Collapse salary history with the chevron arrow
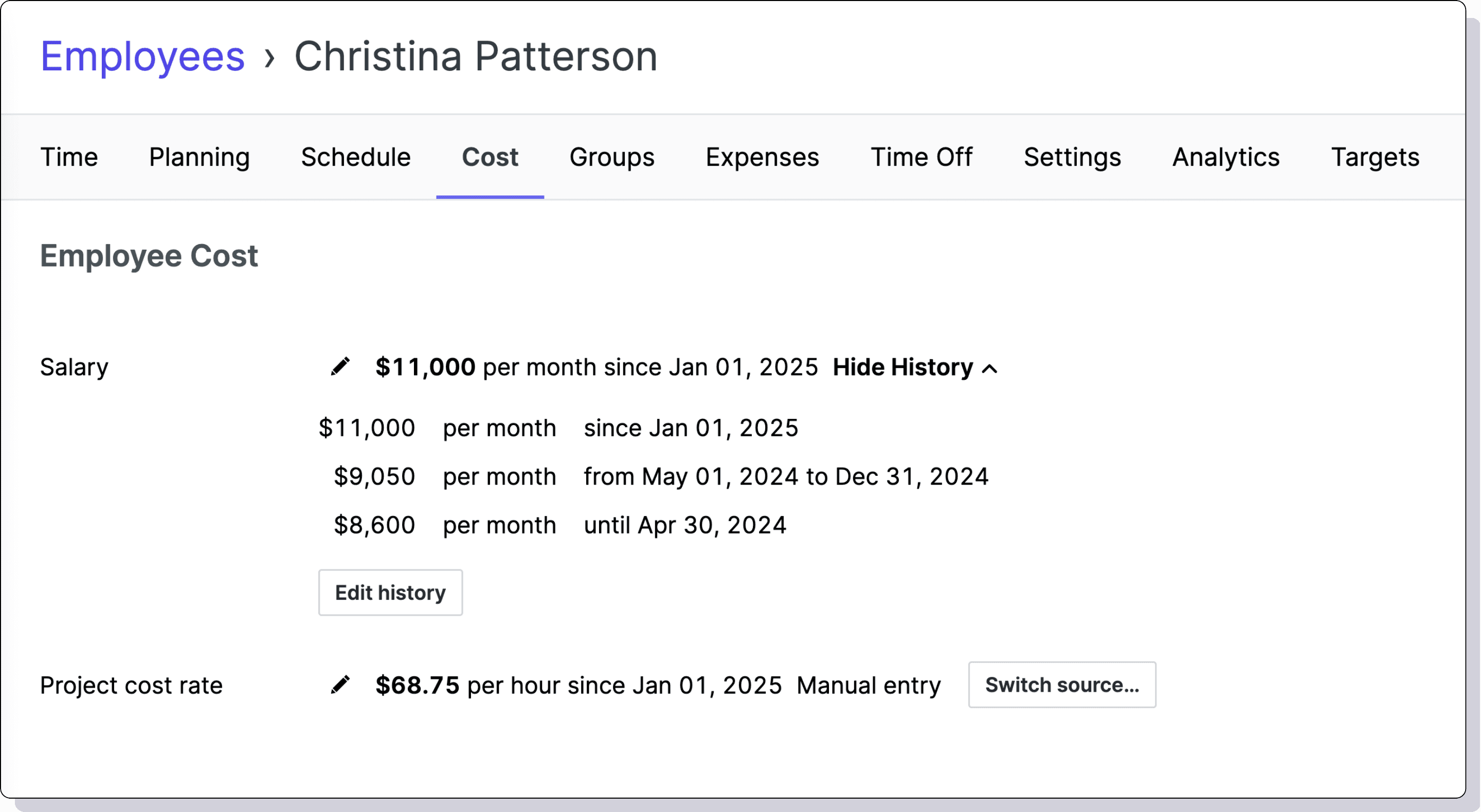The height and width of the screenshot is (812, 1481). [x=989, y=368]
